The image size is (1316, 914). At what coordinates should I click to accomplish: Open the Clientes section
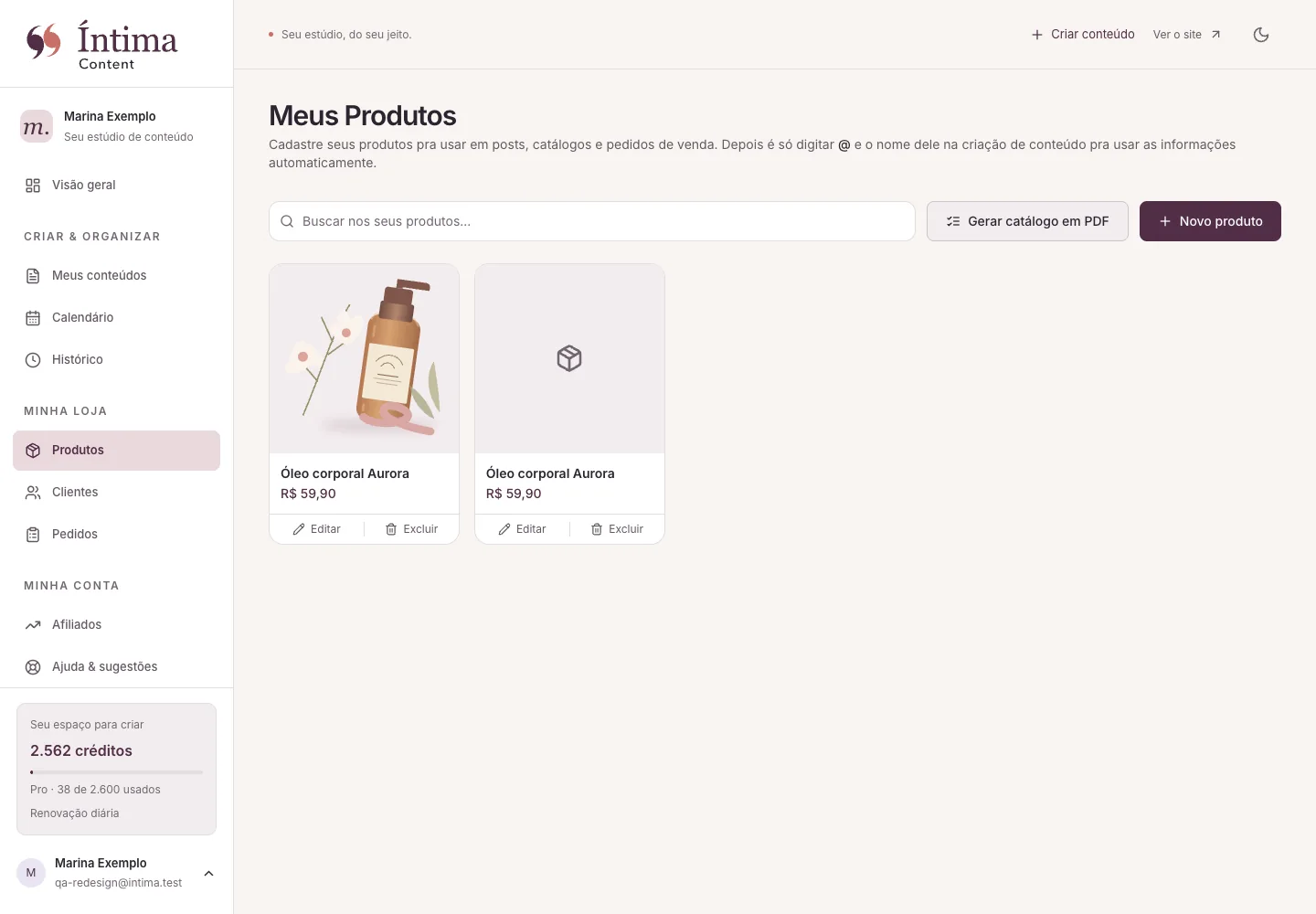117,493
